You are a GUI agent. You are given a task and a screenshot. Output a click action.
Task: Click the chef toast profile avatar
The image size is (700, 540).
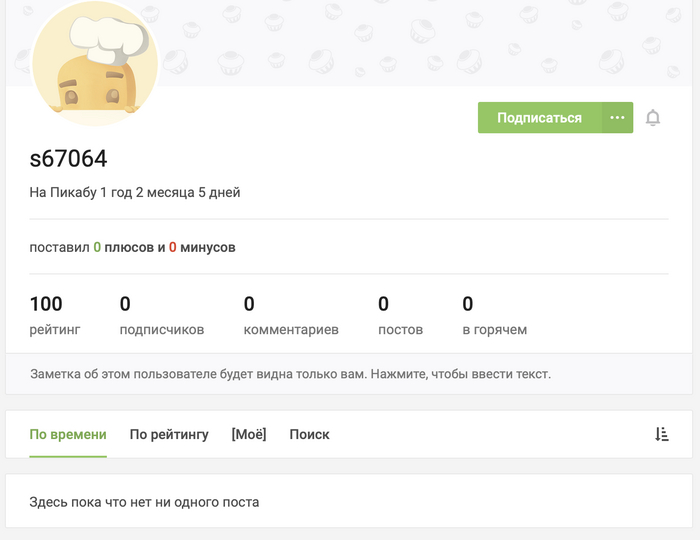pos(96,65)
